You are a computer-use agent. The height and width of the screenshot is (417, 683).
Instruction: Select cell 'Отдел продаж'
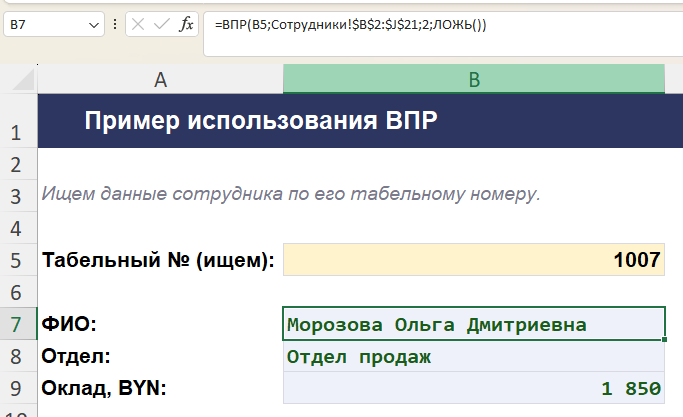474,356
